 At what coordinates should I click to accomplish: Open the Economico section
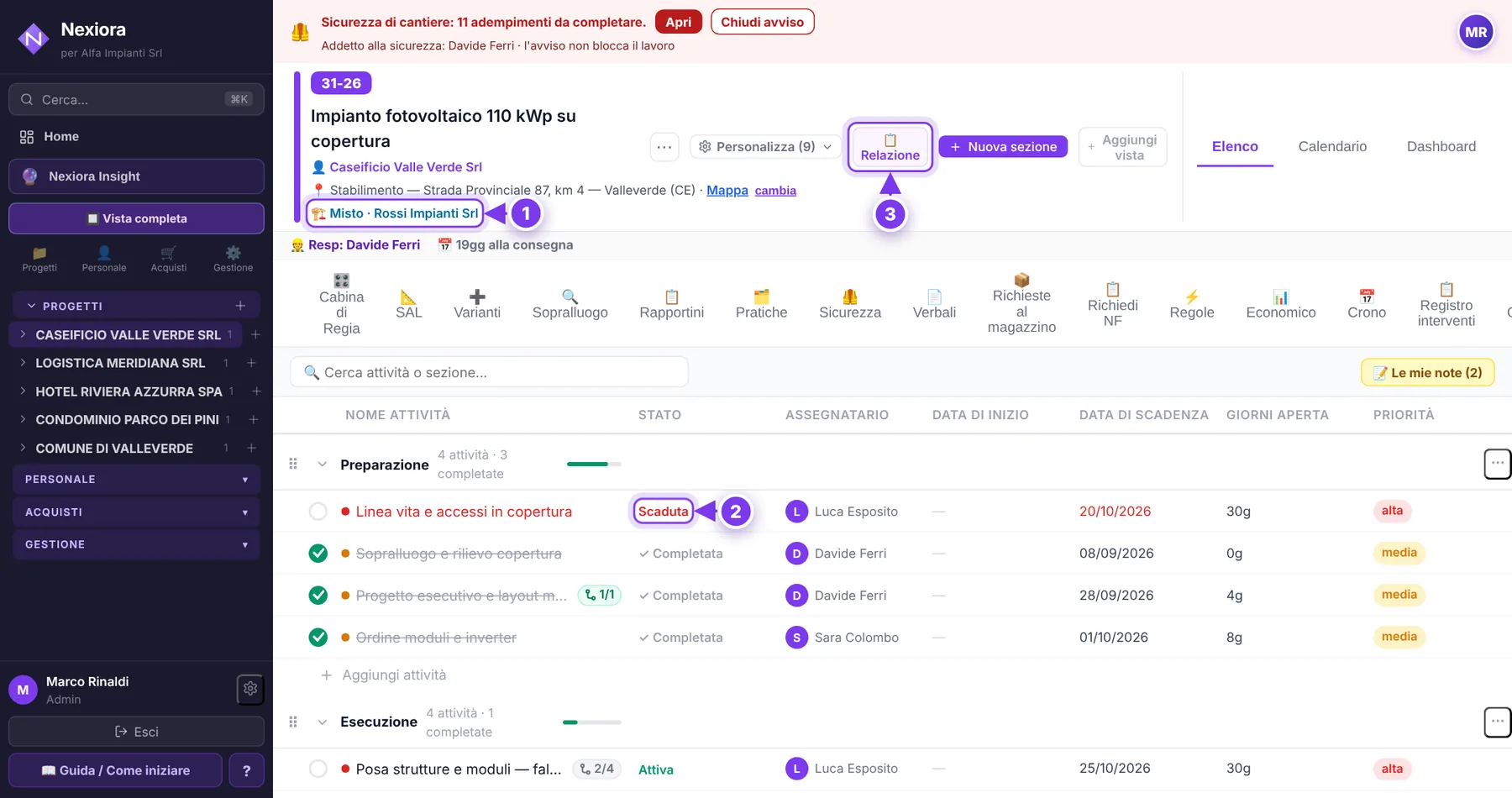tap(1281, 304)
